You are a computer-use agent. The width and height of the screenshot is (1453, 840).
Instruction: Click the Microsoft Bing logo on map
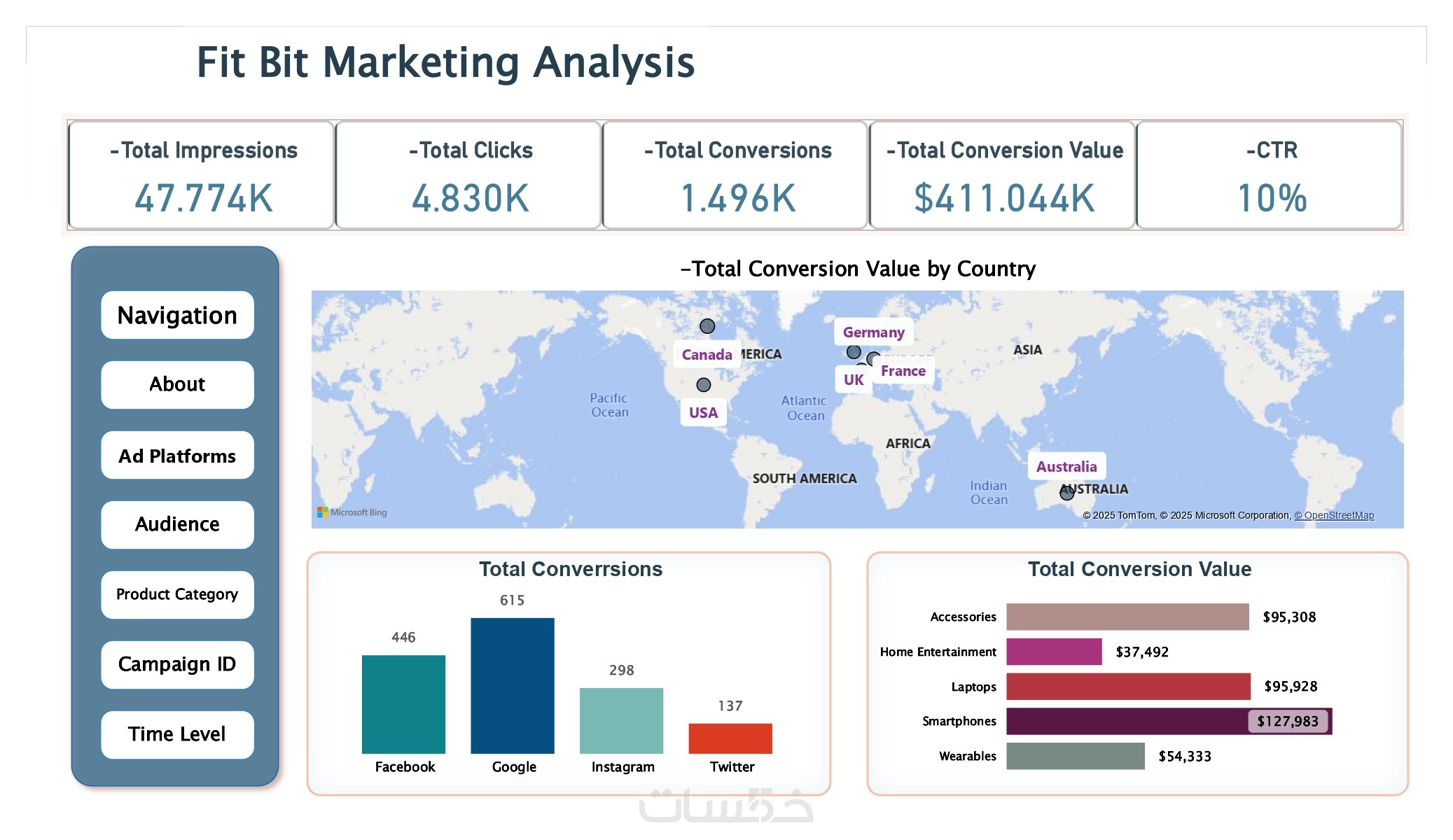(x=352, y=512)
